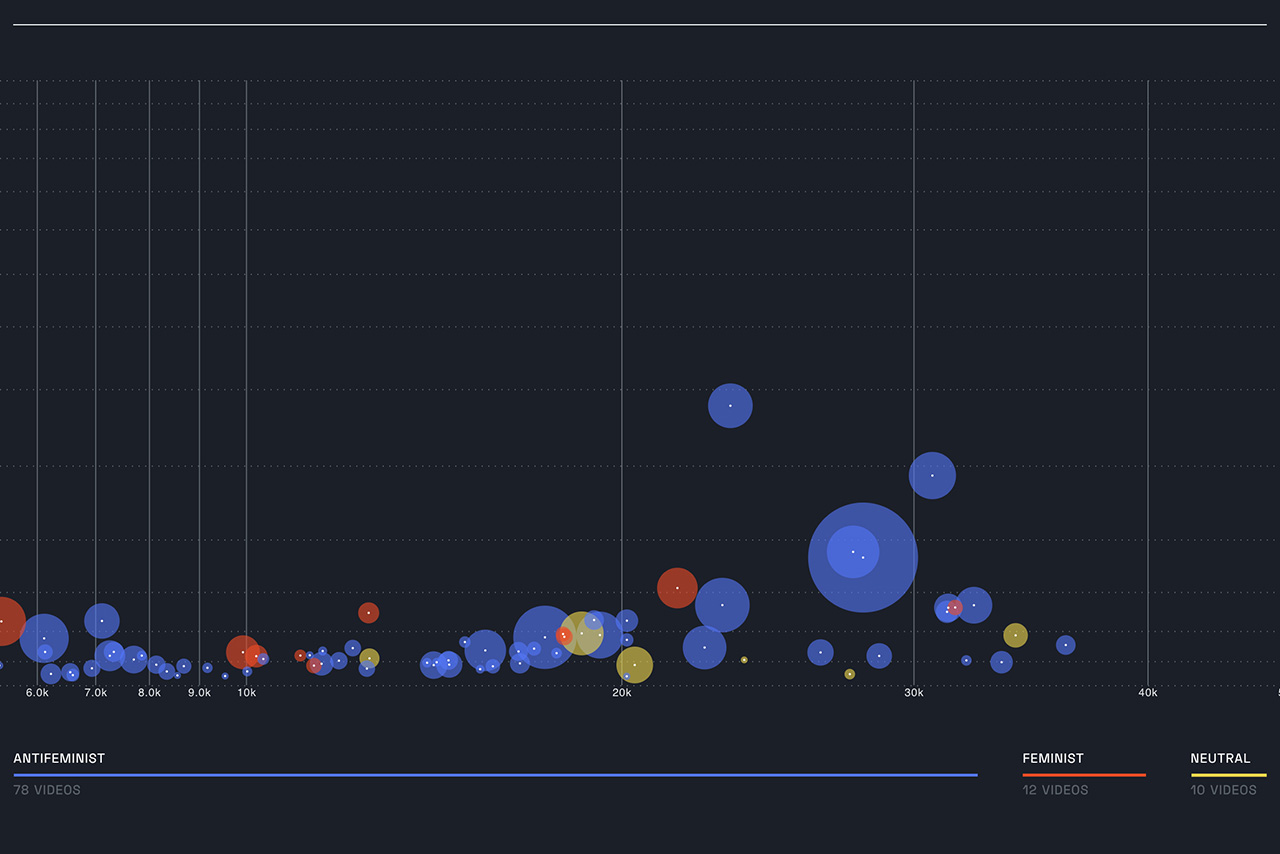
Task: Click the yellow line under NEUTRAL
Action: (x=1228, y=775)
